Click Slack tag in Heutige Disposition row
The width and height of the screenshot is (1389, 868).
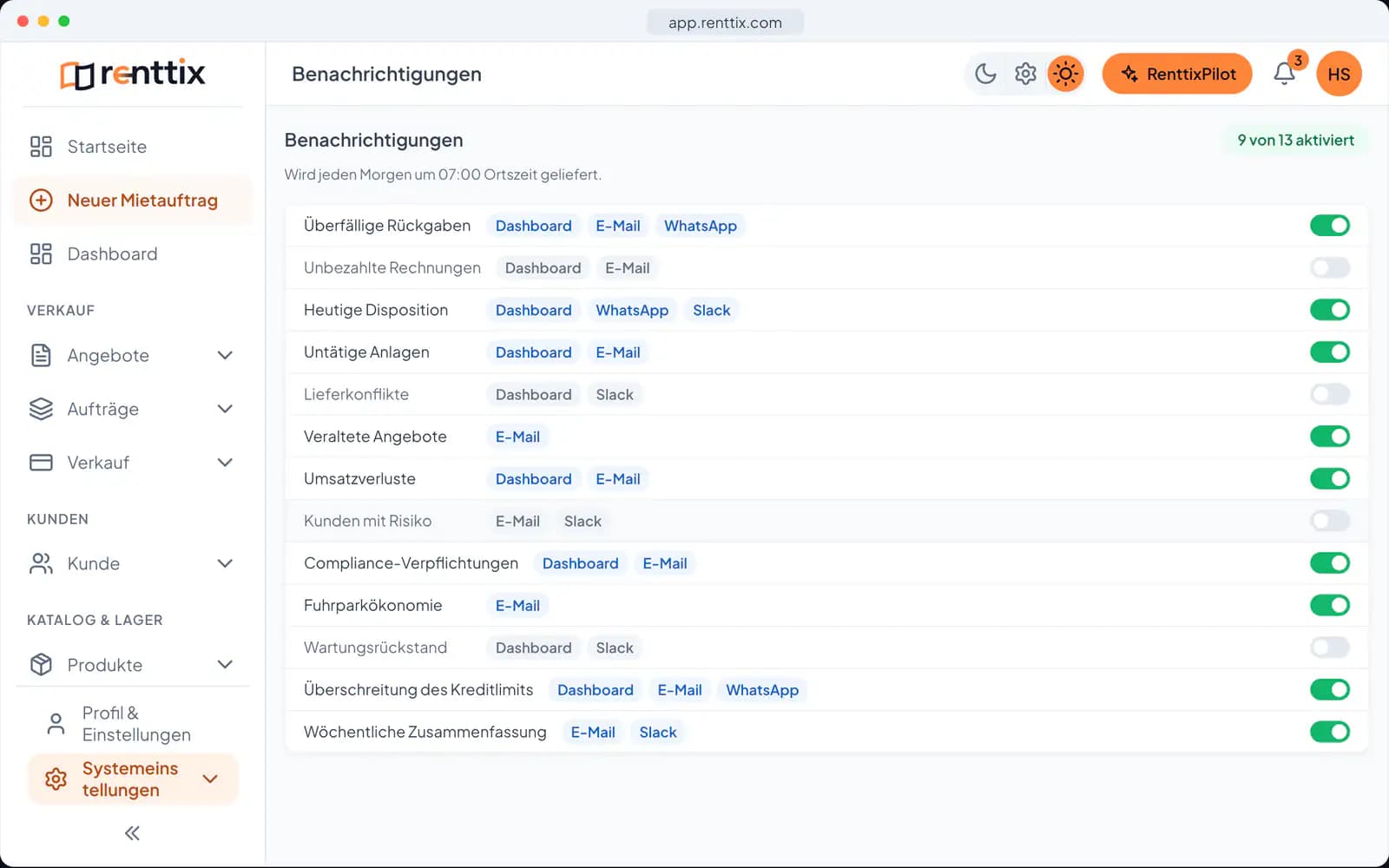point(711,310)
